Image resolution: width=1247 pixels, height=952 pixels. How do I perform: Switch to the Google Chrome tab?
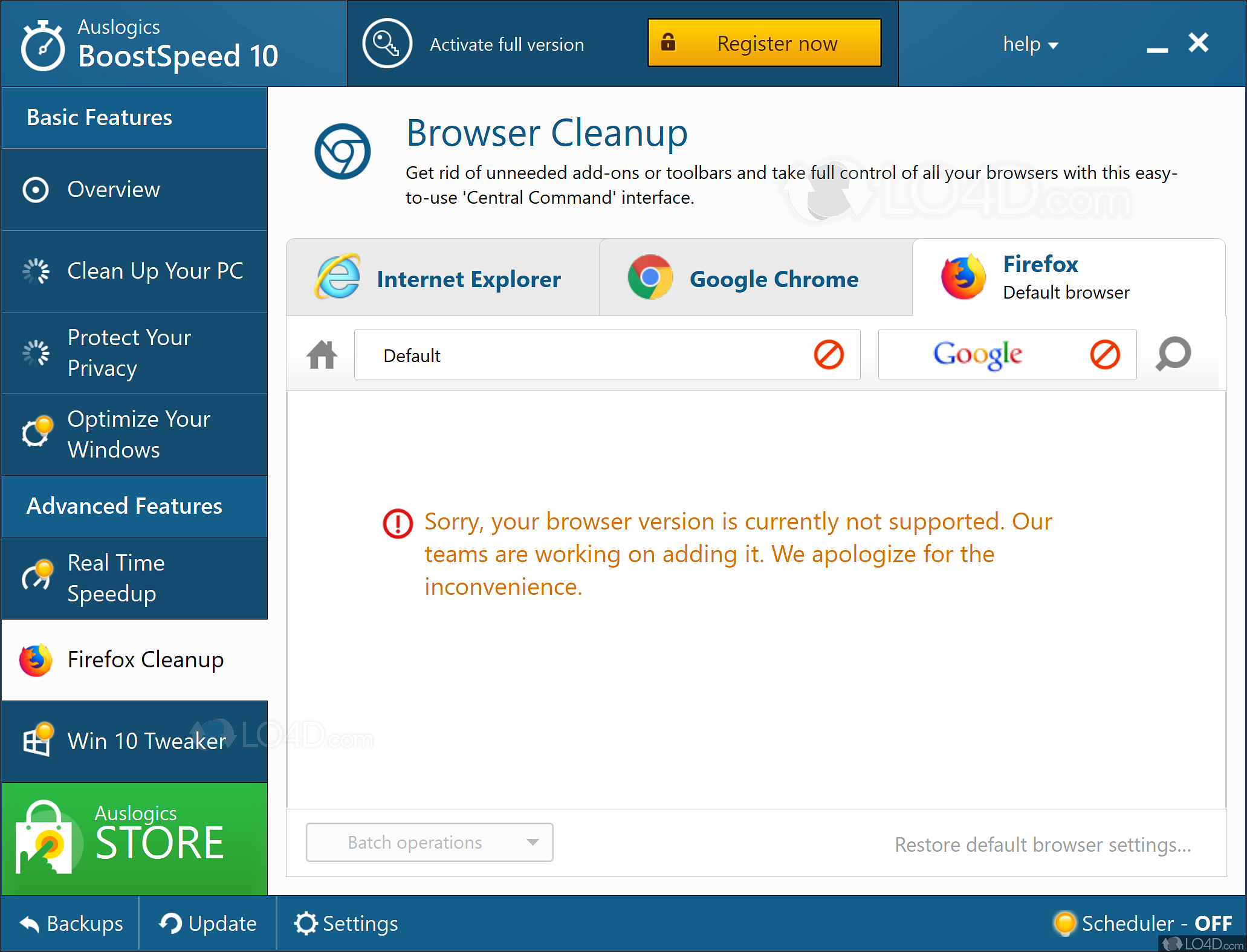(755, 279)
